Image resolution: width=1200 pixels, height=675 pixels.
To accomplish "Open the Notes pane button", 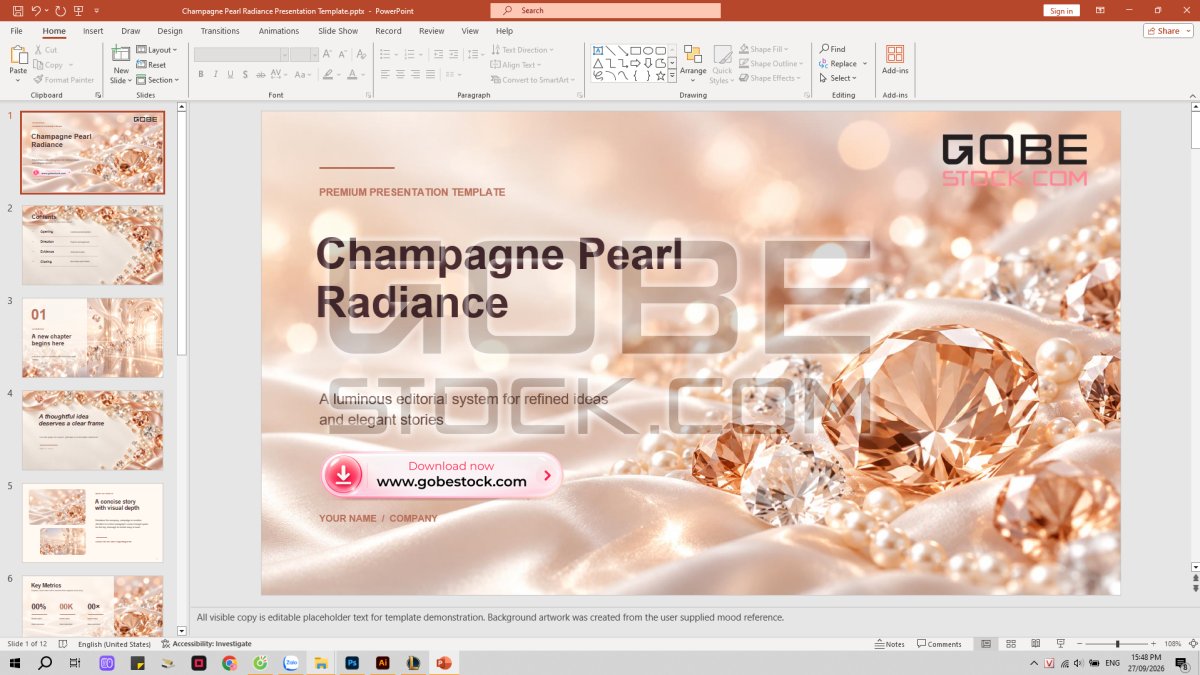I will coord(889,644).
